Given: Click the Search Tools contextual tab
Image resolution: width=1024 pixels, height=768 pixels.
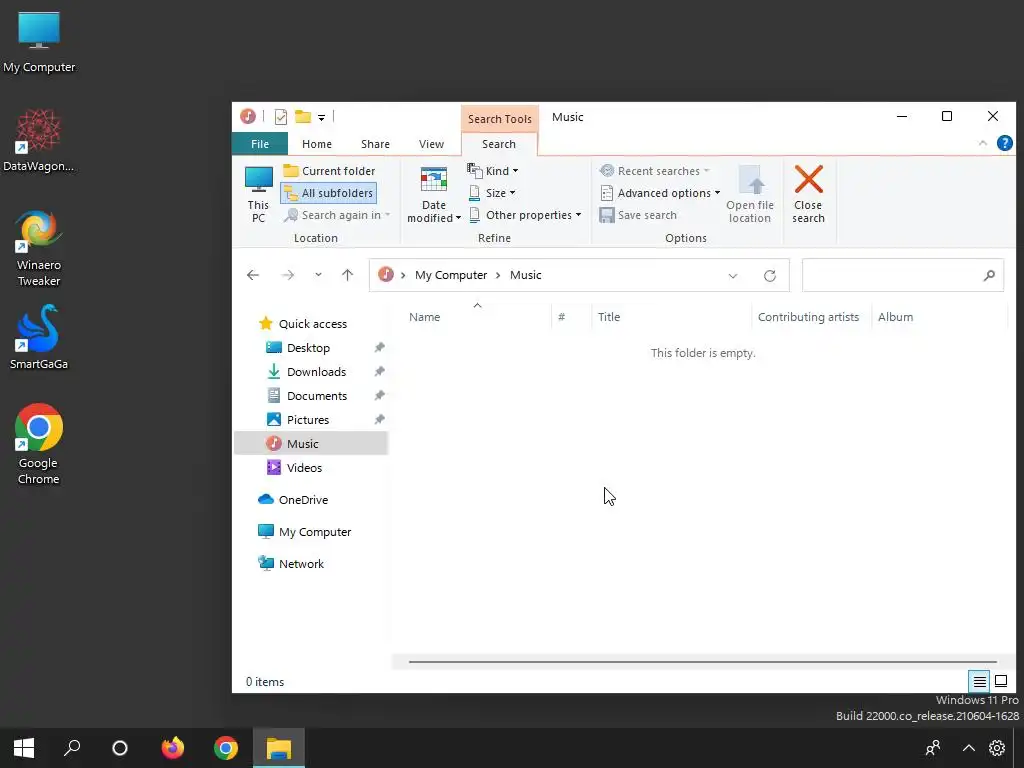Looking at the screenshot, I should pos(500,119).
